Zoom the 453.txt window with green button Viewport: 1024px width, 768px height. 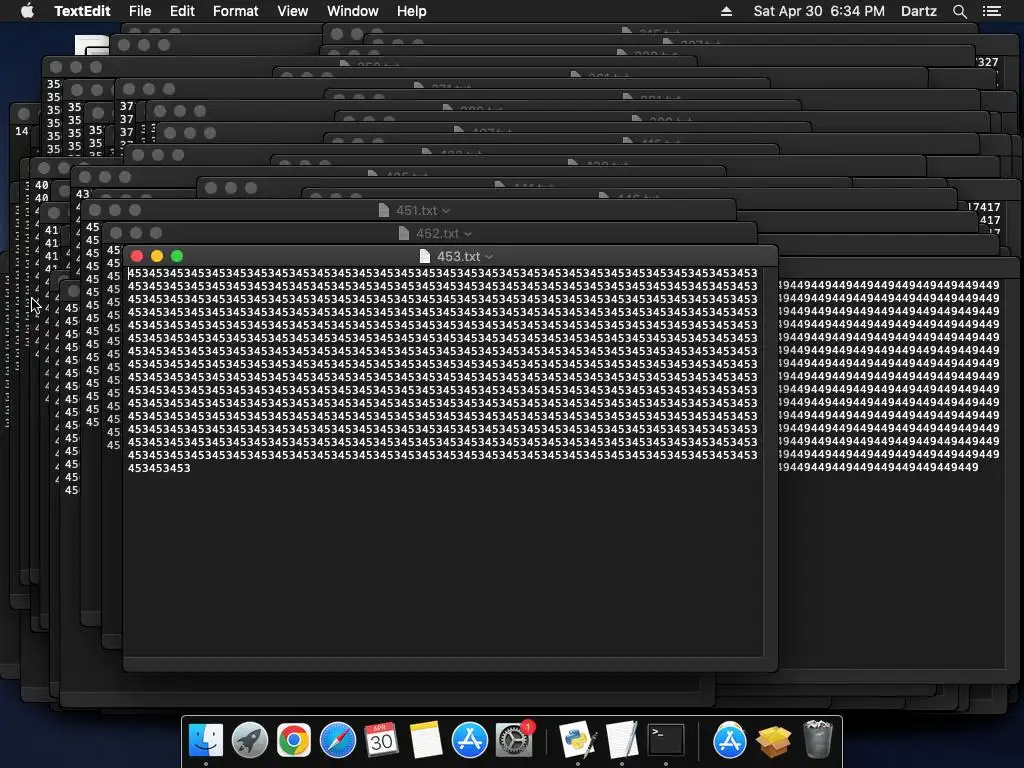(176, 256)
